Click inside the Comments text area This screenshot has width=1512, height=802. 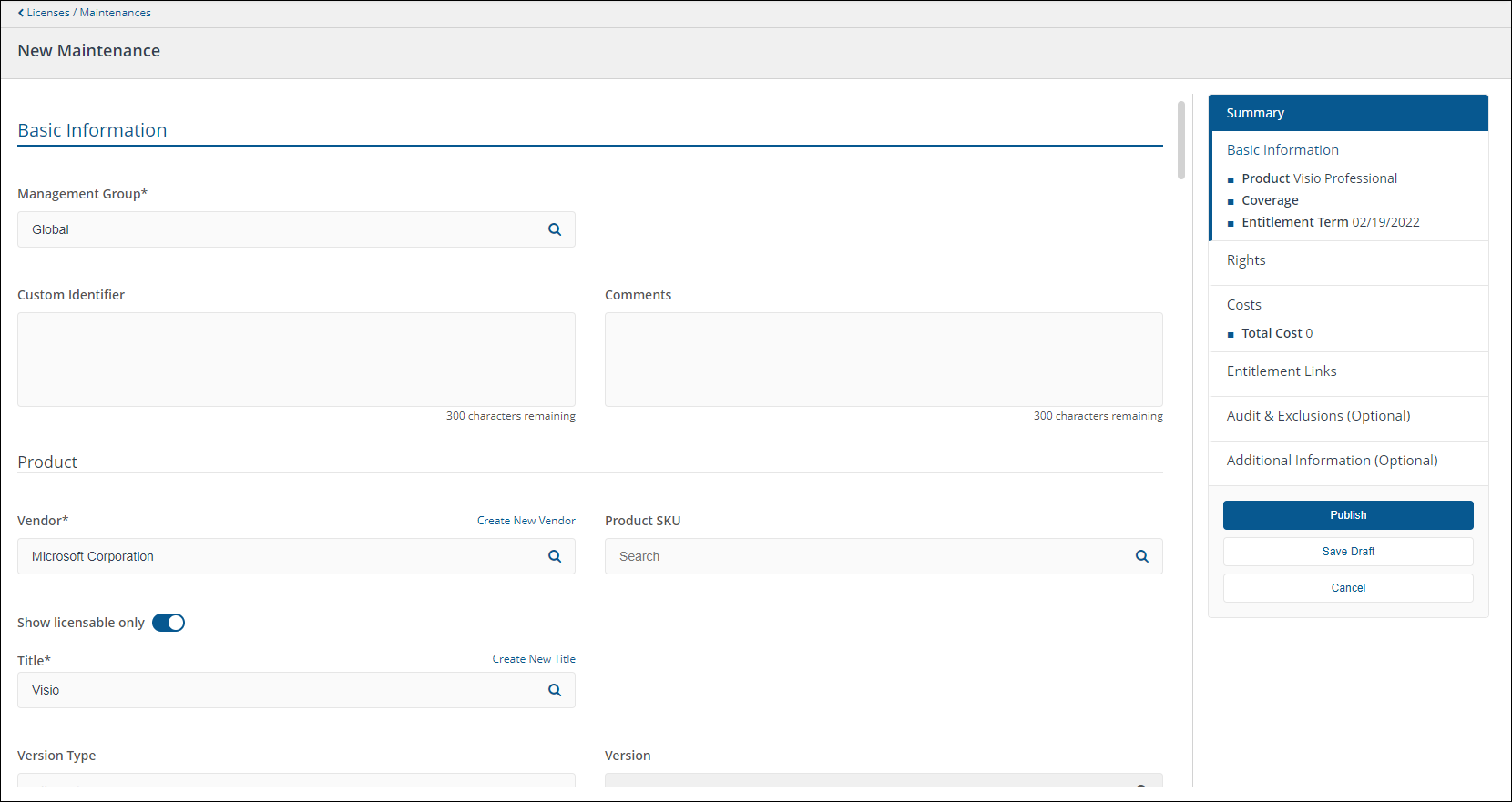coord(883,360)
